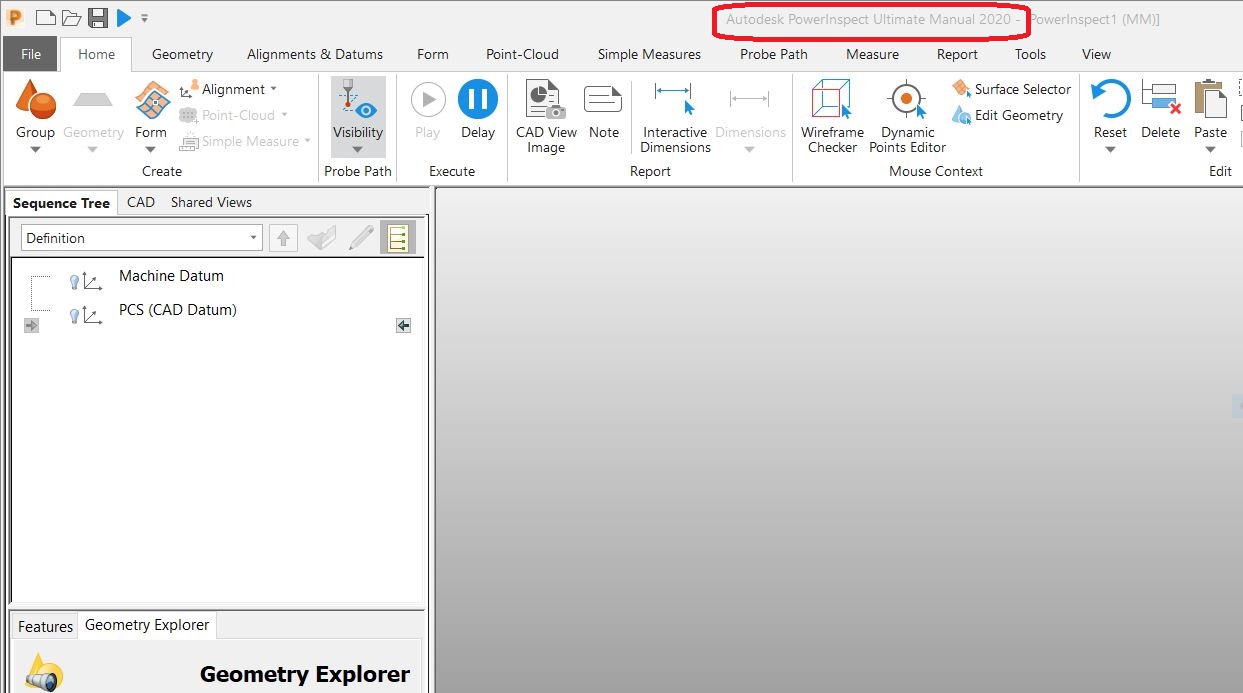Open the Definition combo box
Viewport: 1243px width, 693px height.
(x=141, y=238)
